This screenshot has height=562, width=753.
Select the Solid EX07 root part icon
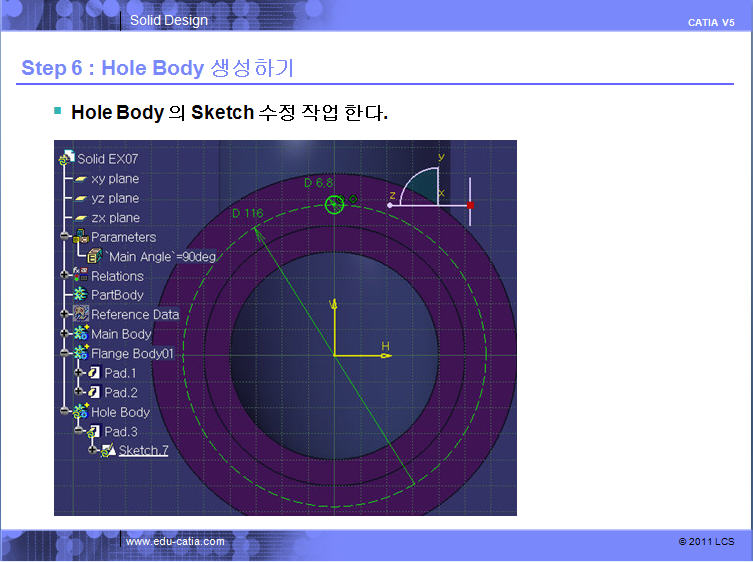click(x=67, y=158)
